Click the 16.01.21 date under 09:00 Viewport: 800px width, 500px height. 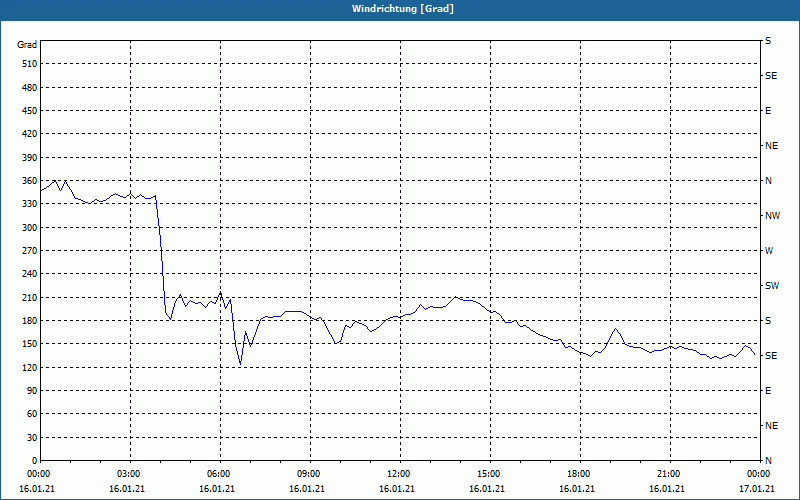307,489
